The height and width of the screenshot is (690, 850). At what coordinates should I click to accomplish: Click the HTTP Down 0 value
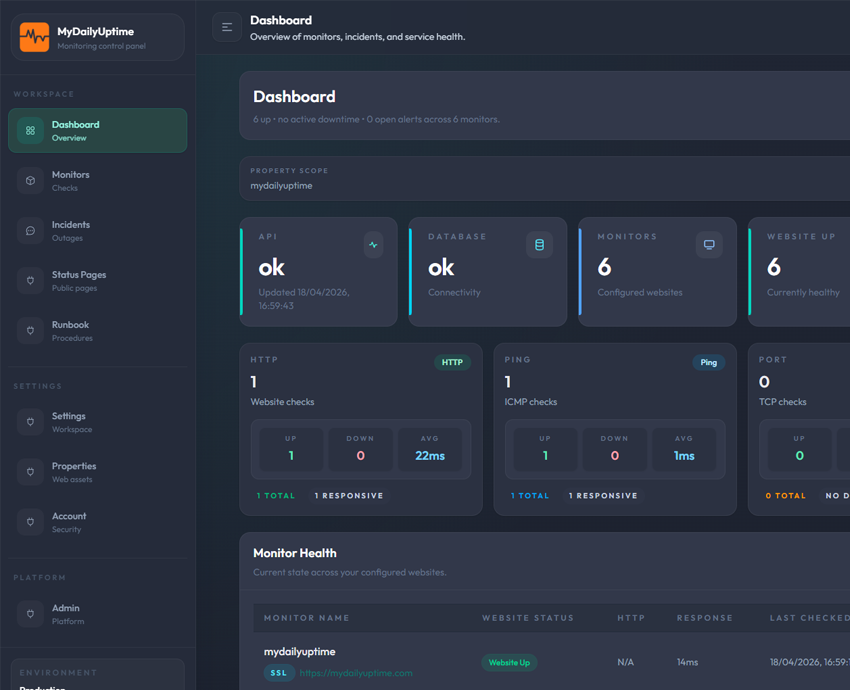360,456
